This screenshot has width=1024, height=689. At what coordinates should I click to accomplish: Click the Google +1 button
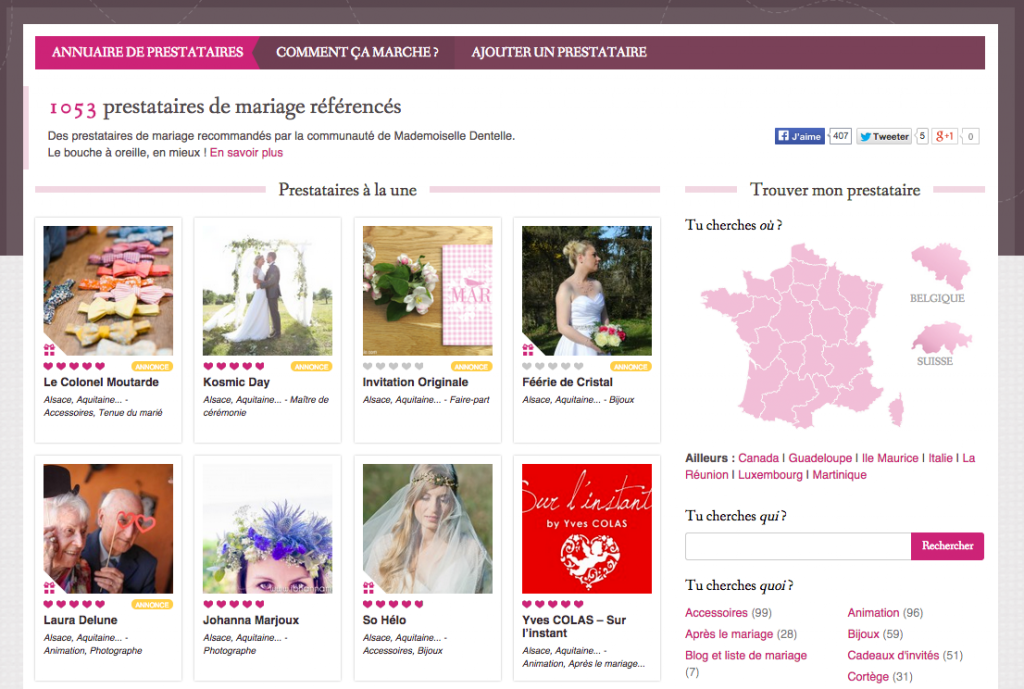pos(945,136)
